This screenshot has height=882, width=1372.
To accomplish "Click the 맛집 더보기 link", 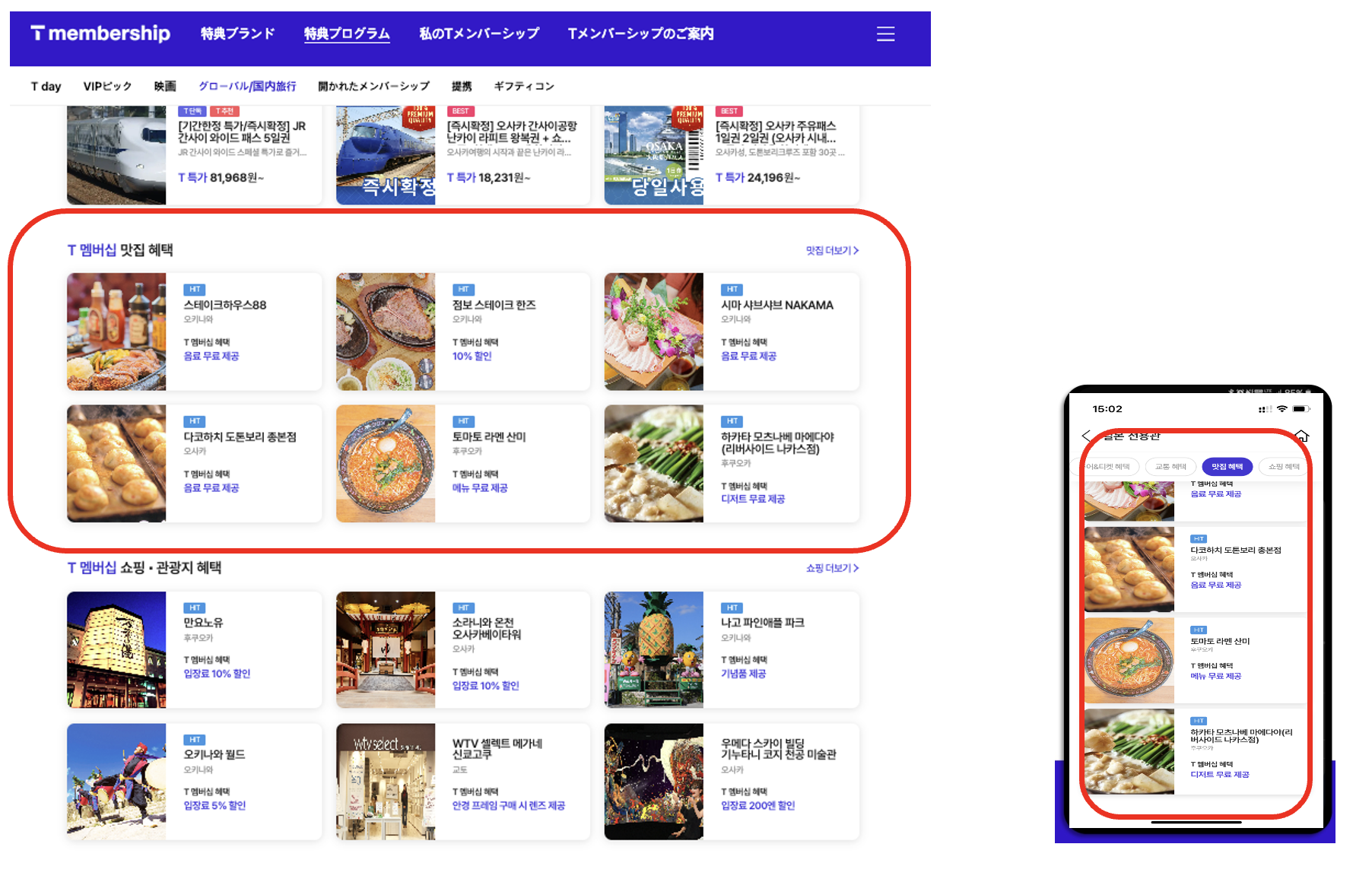I will tap(832, 250).
